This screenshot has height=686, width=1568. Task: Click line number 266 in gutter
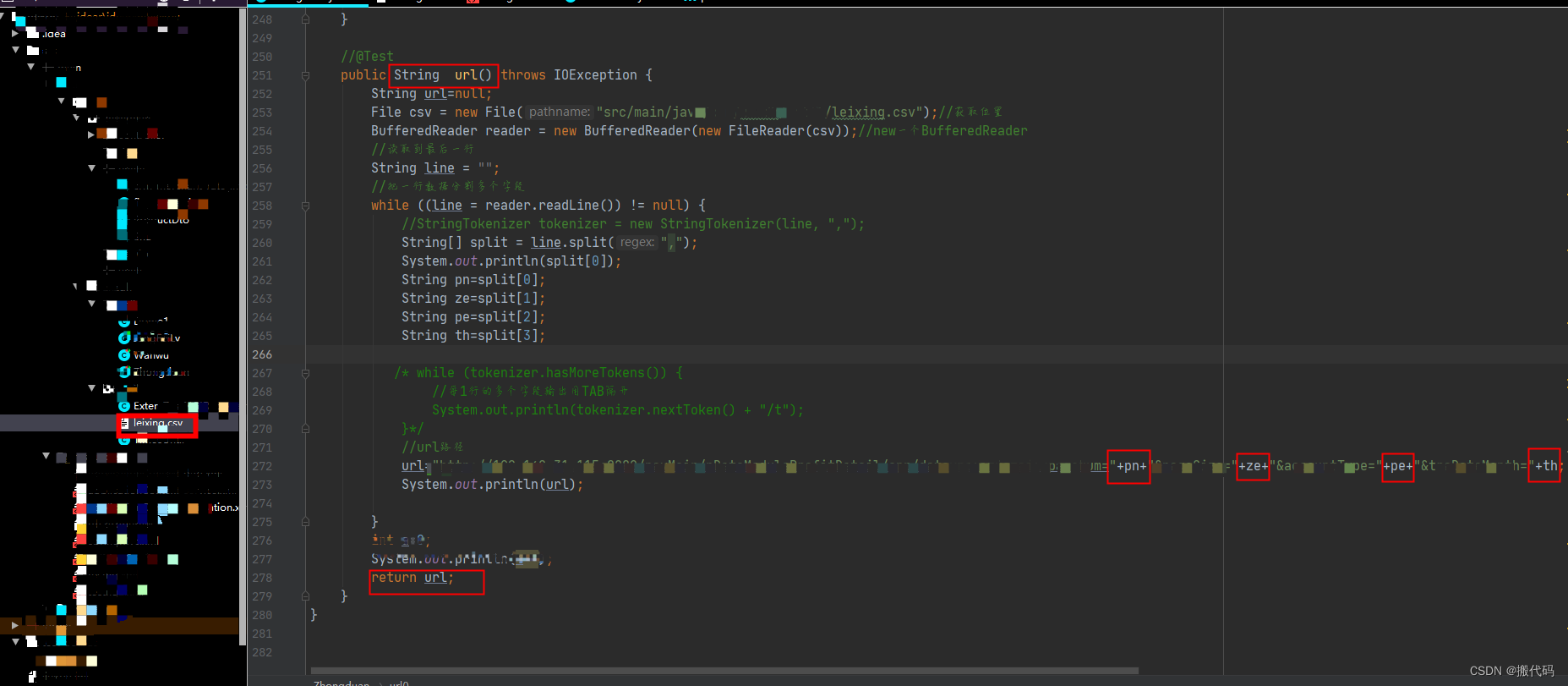pyautogui.click(x=262, y=354)
